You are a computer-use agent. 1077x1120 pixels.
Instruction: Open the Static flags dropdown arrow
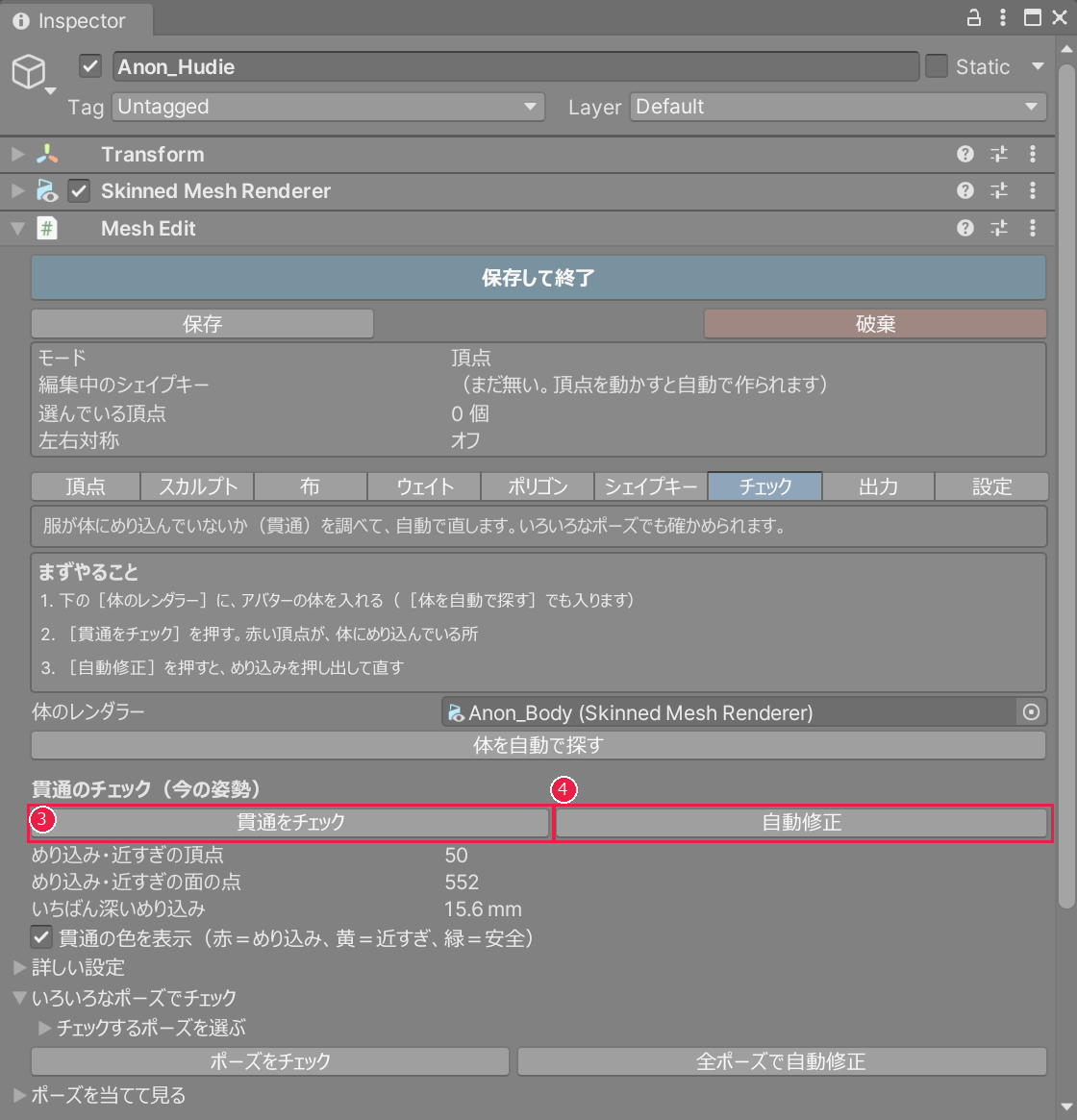[1038, 66]
